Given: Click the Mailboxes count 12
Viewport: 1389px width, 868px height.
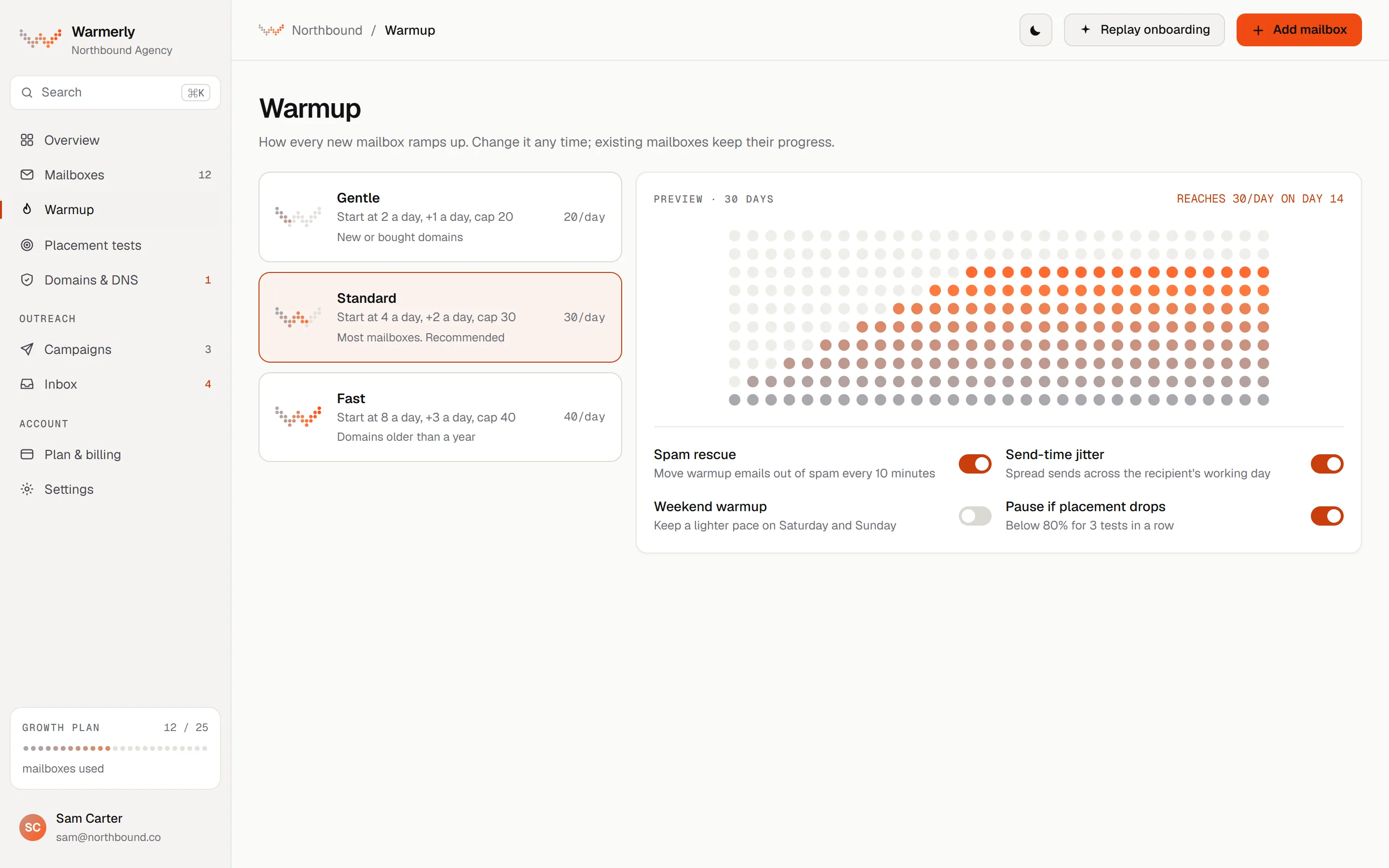Looking at the screenshot, I should click(205, 175).
